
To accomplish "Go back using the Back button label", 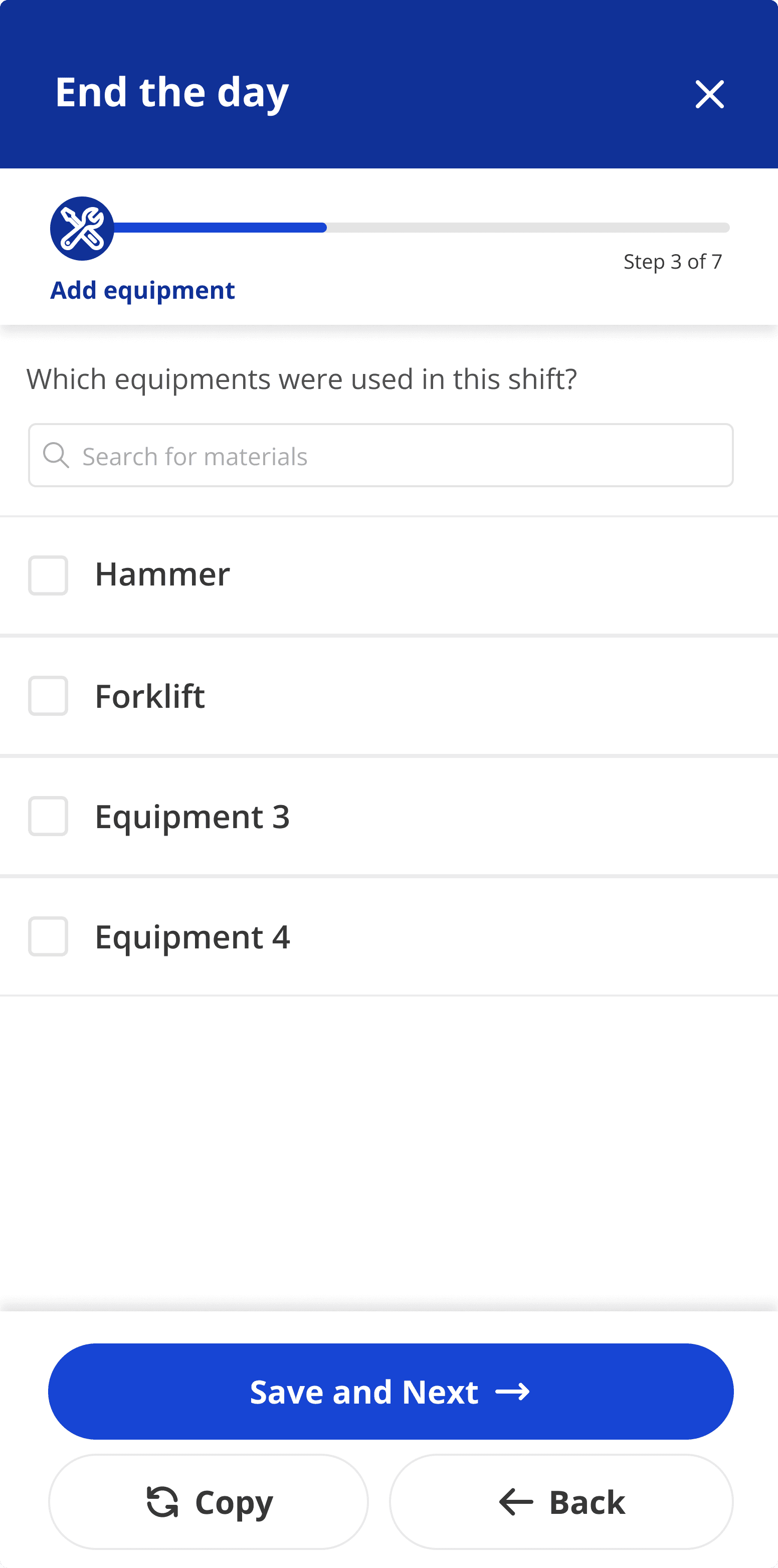I will point(587,1502).
